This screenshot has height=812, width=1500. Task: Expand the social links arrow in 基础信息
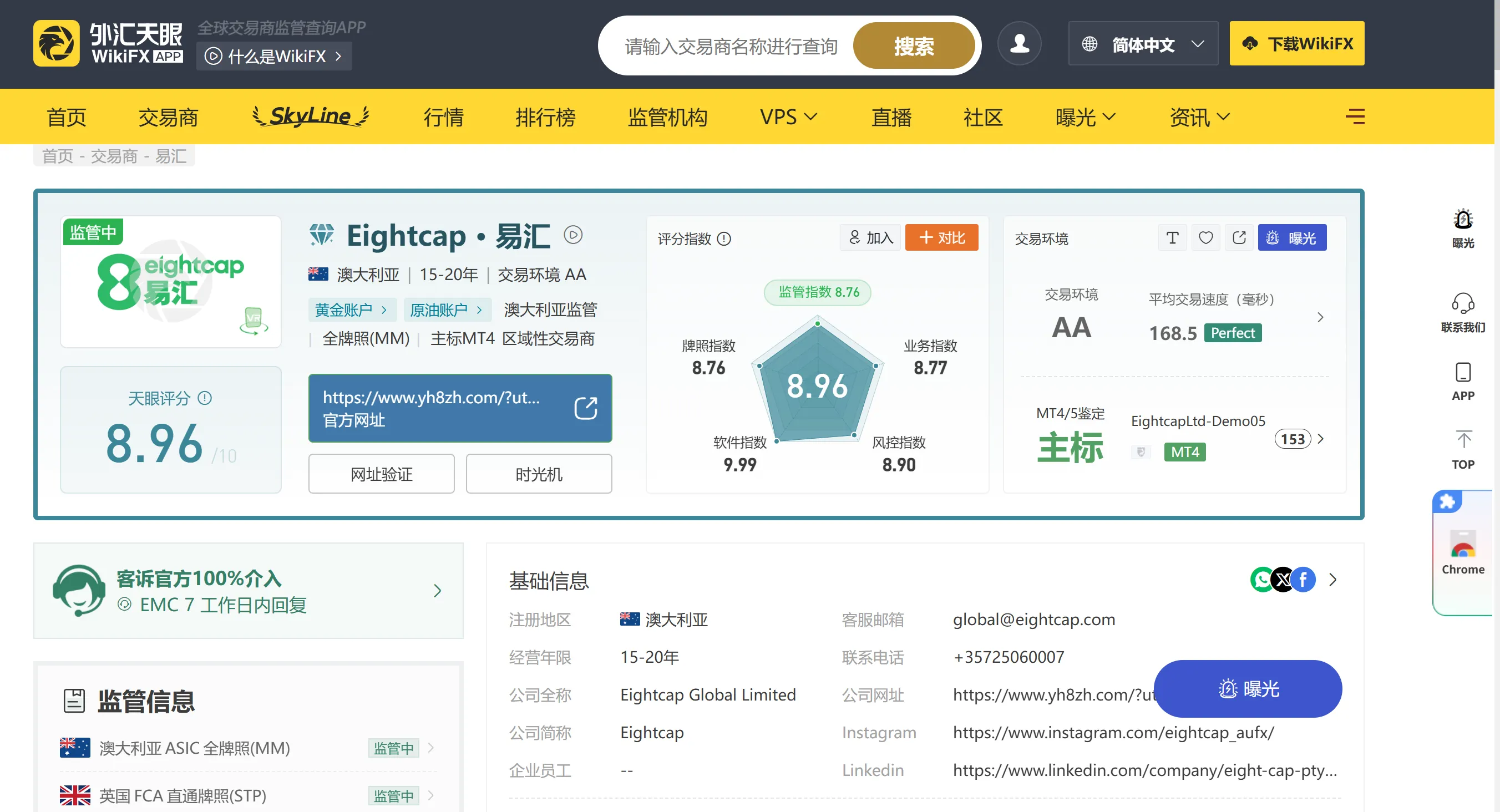click(x=1333, y=580)
